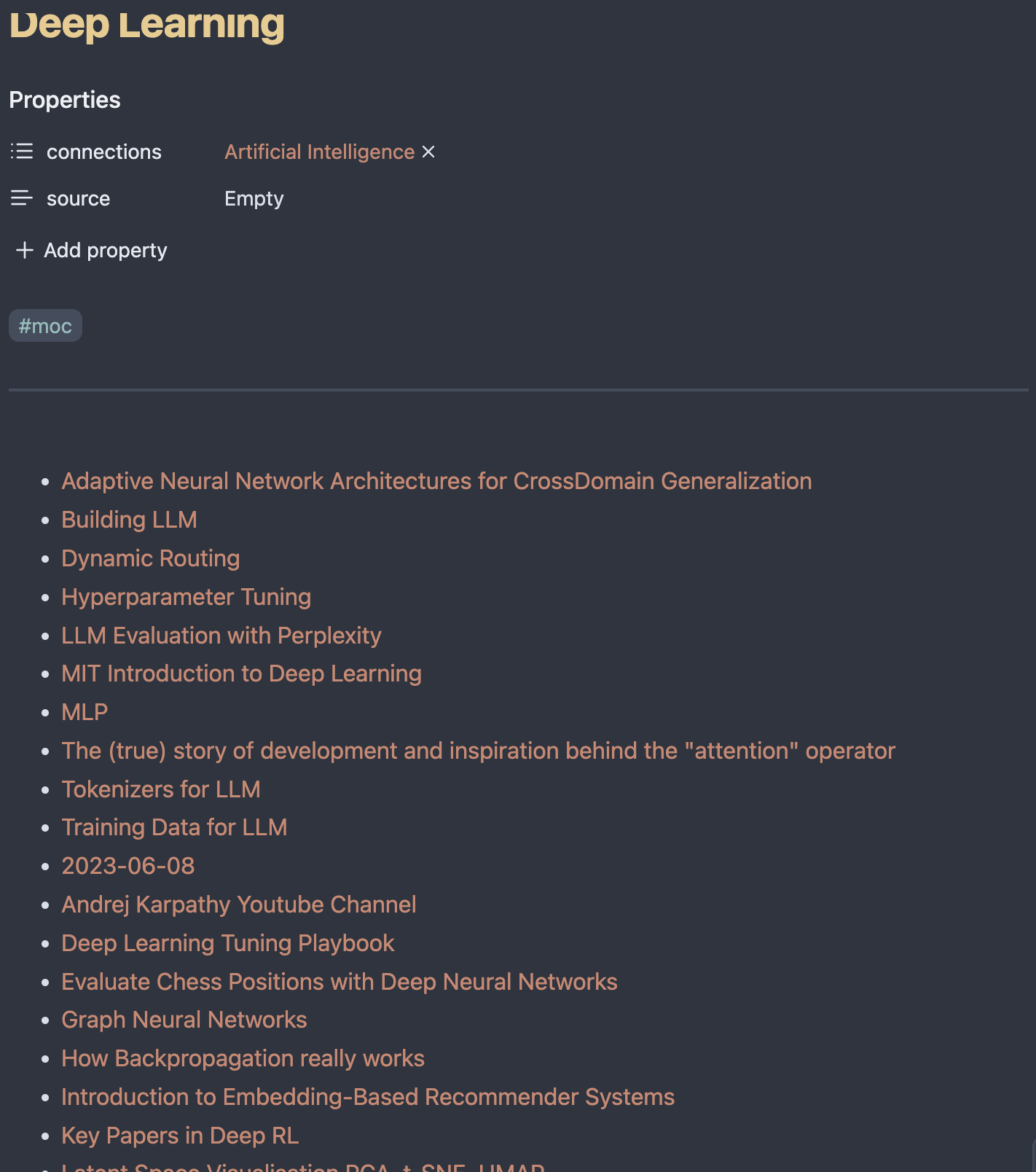Open the Graph Neural Networks note
Viewport: 1036px width, 1172px height.
tap(184, 1020)
